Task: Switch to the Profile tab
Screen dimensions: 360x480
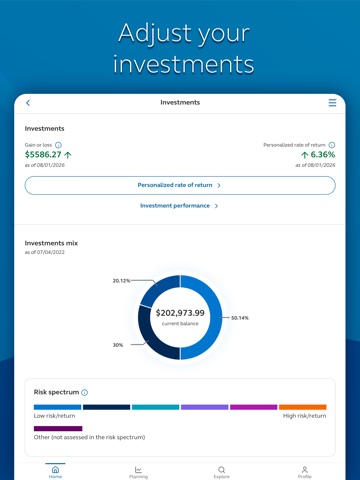Action: click(305, 472)
